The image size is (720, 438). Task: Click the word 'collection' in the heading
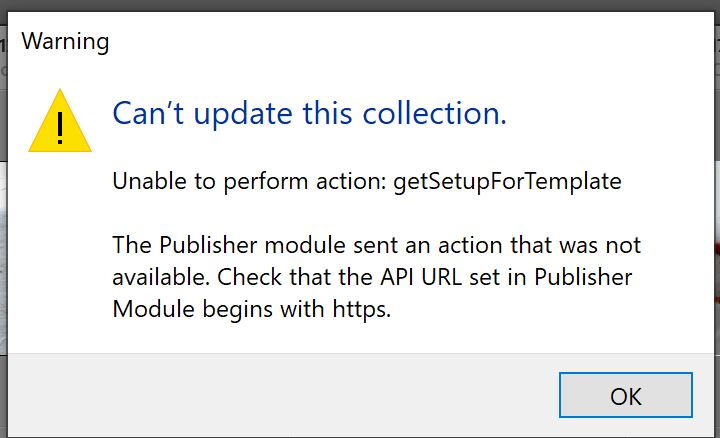point(434,113)
